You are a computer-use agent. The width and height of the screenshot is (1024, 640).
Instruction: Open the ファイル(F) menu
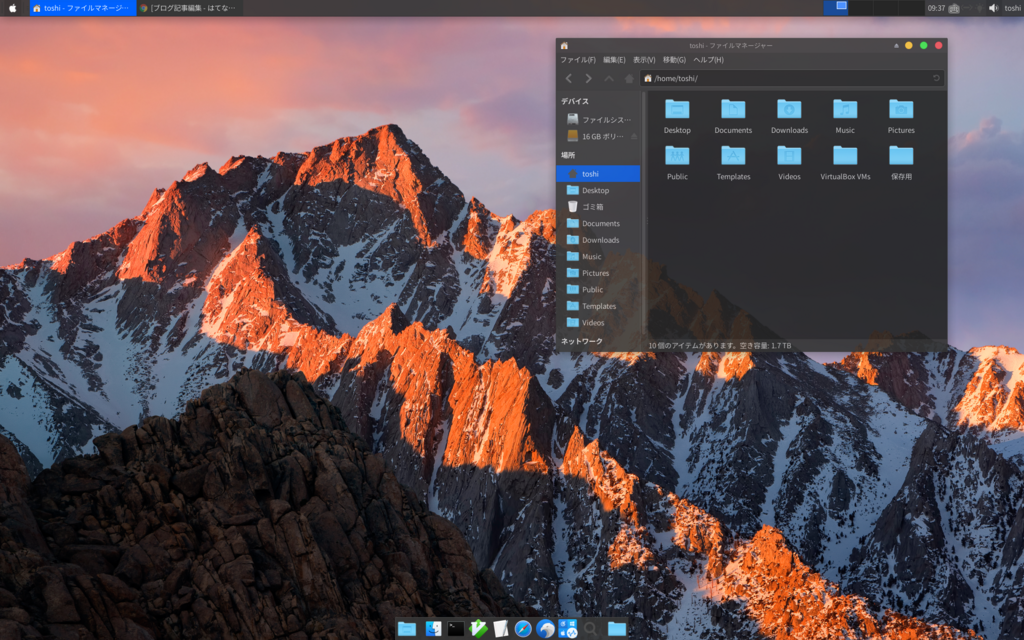[x=578, y=60]
